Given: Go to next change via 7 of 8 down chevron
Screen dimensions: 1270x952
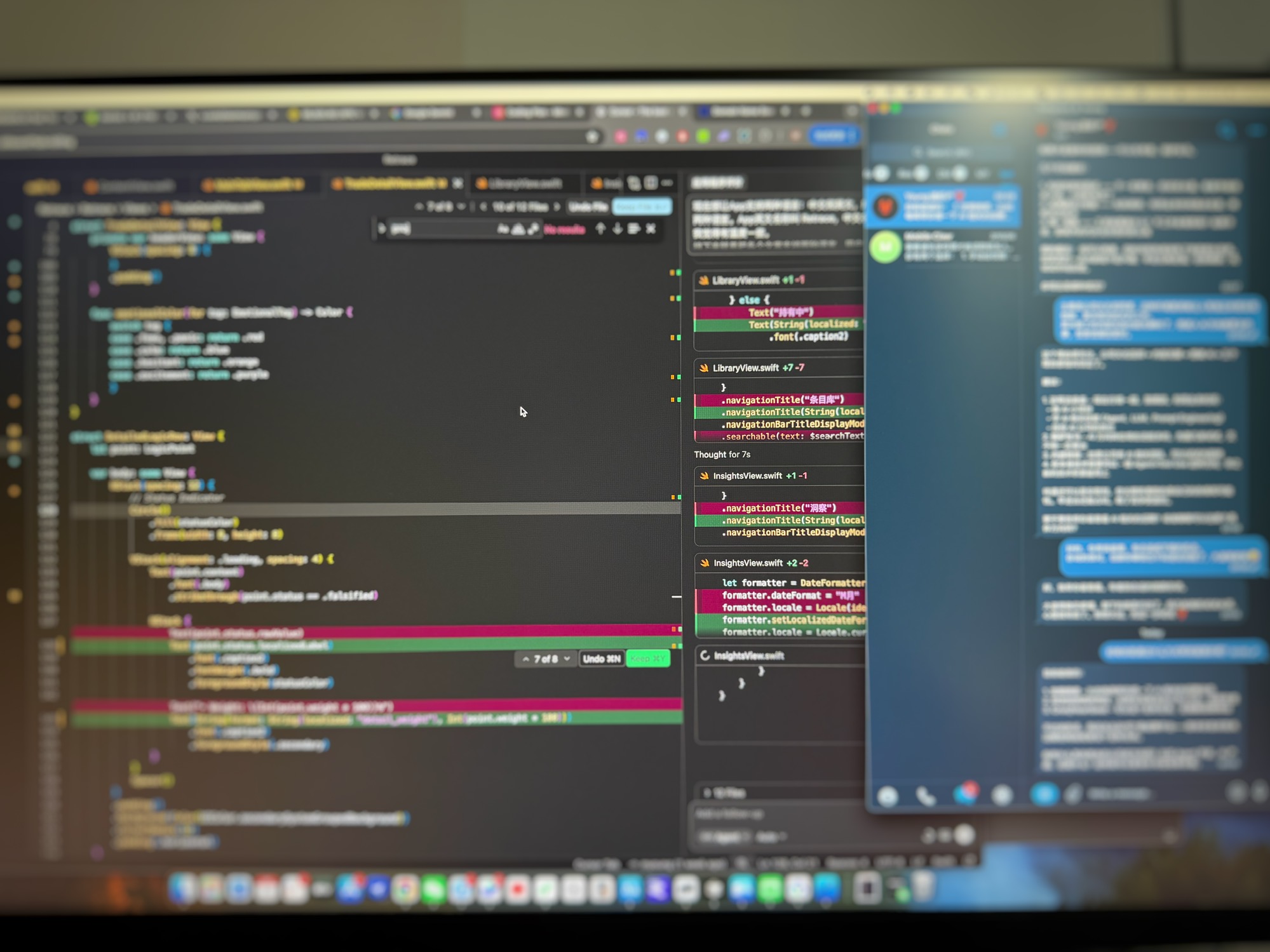Looking at the screenshot, I should point(567,659).
